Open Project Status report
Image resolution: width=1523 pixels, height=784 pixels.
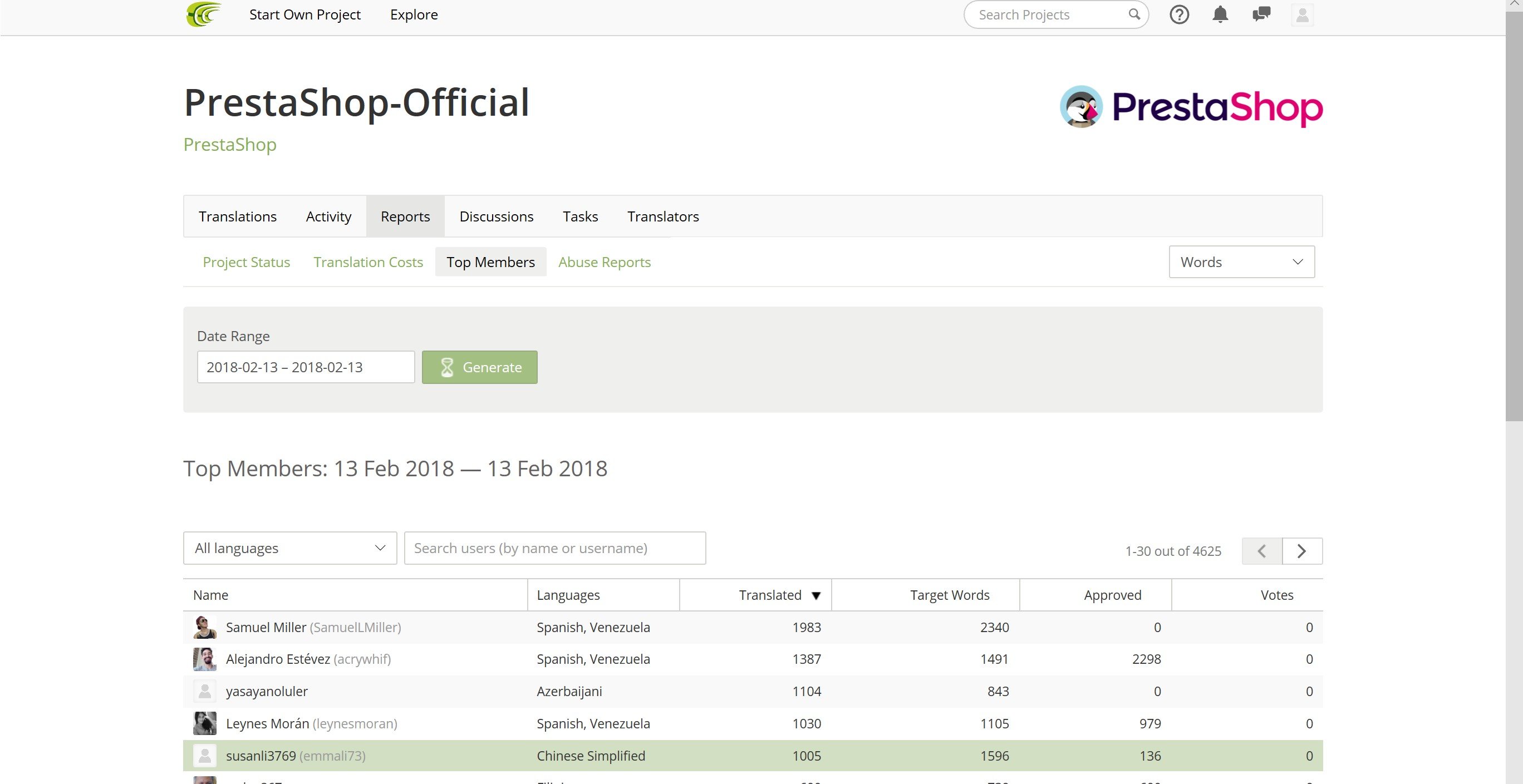246,262
